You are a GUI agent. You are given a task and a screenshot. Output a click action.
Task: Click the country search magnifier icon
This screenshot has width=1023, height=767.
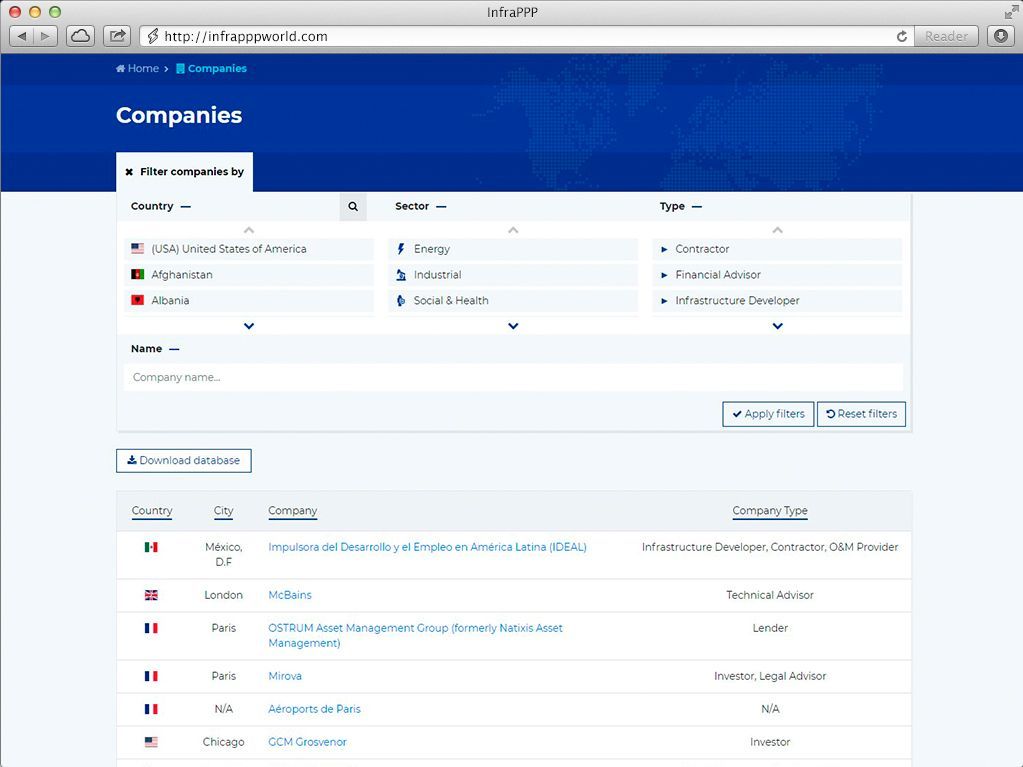353,207
